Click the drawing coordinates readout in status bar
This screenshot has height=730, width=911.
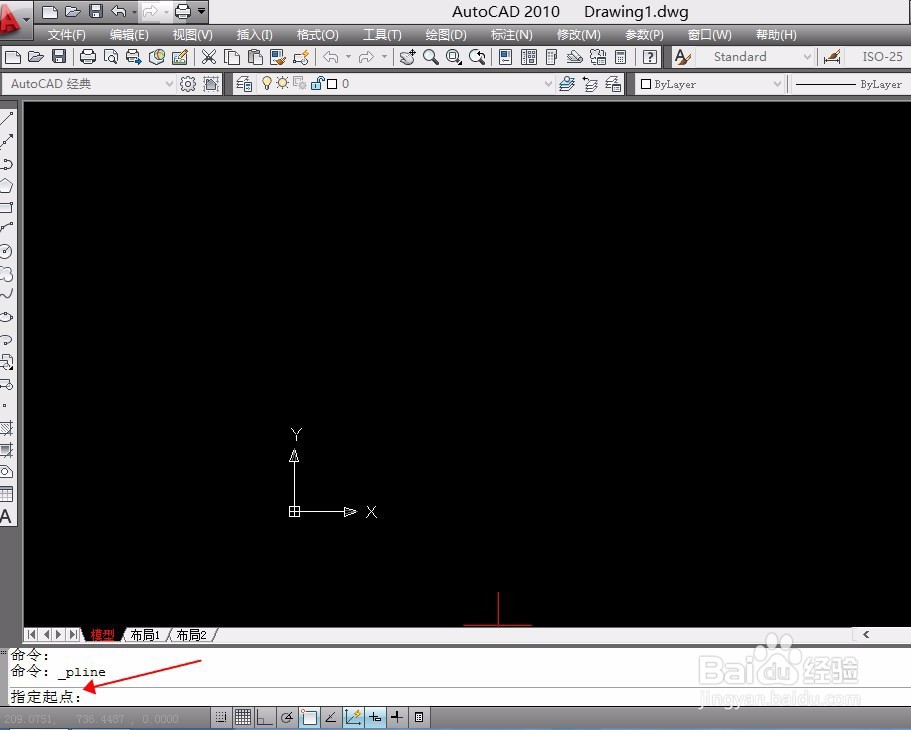(x=91, y=719)
